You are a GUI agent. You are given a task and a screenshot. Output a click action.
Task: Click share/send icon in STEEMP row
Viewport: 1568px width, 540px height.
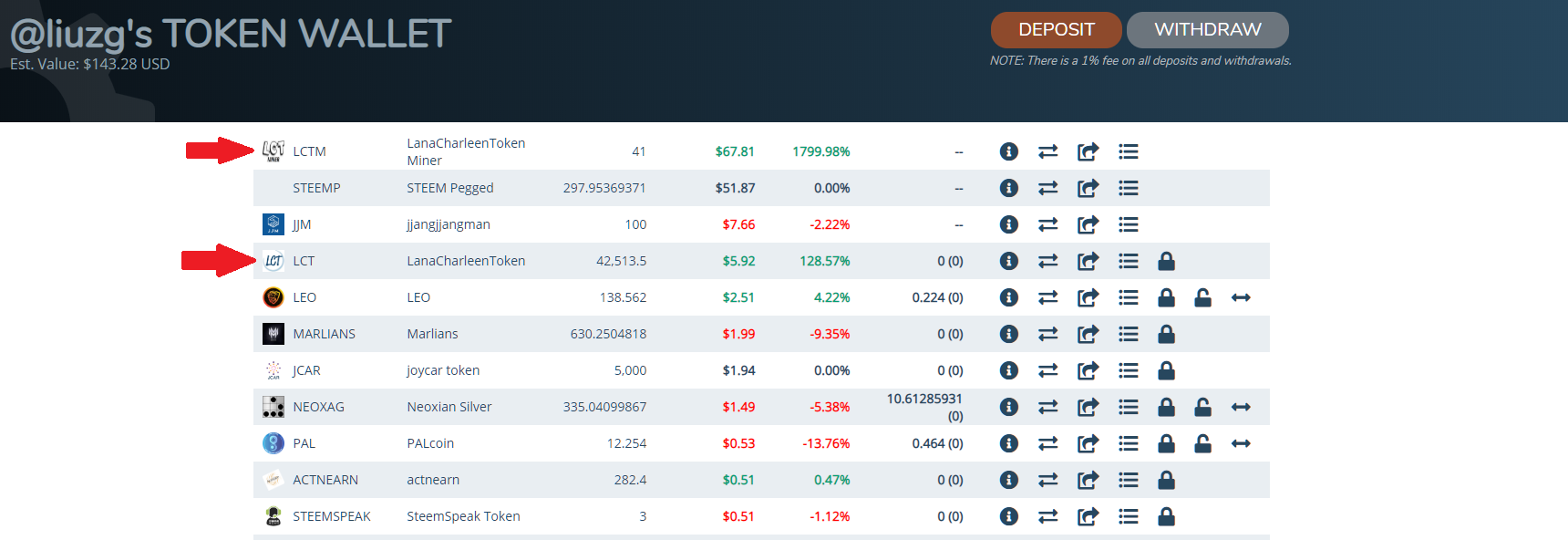coord(1088,188)
